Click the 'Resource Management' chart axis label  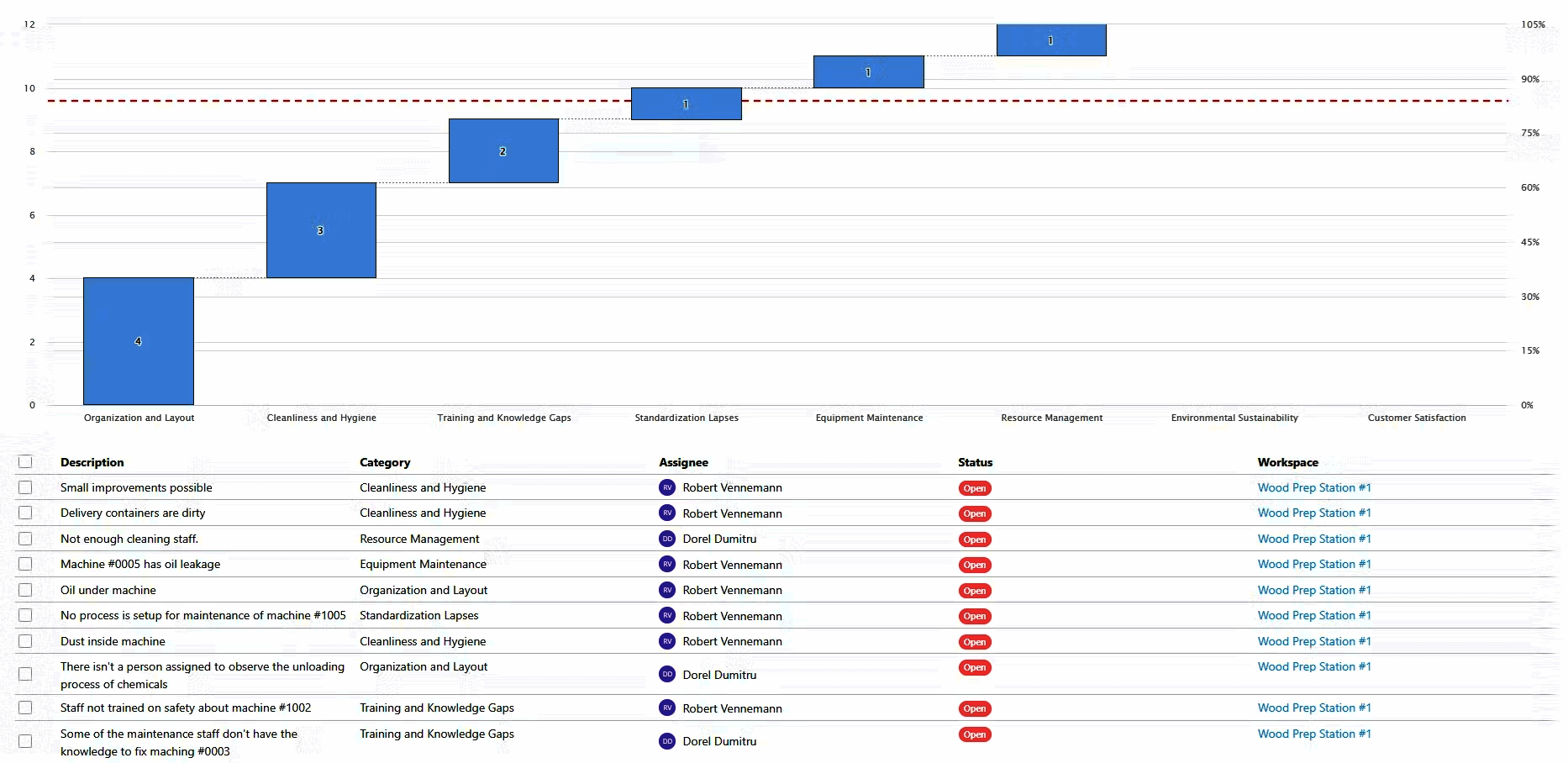pyautogui.click(x=1052, y=418)
